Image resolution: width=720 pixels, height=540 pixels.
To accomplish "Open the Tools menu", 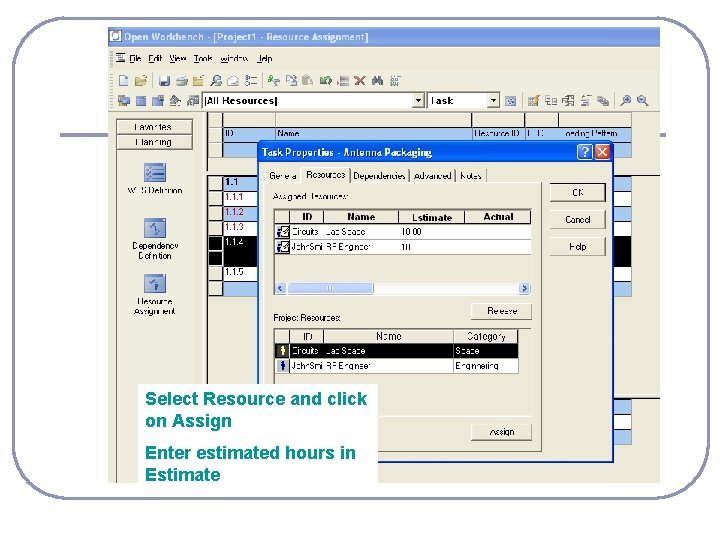I will tap(202, 59).
